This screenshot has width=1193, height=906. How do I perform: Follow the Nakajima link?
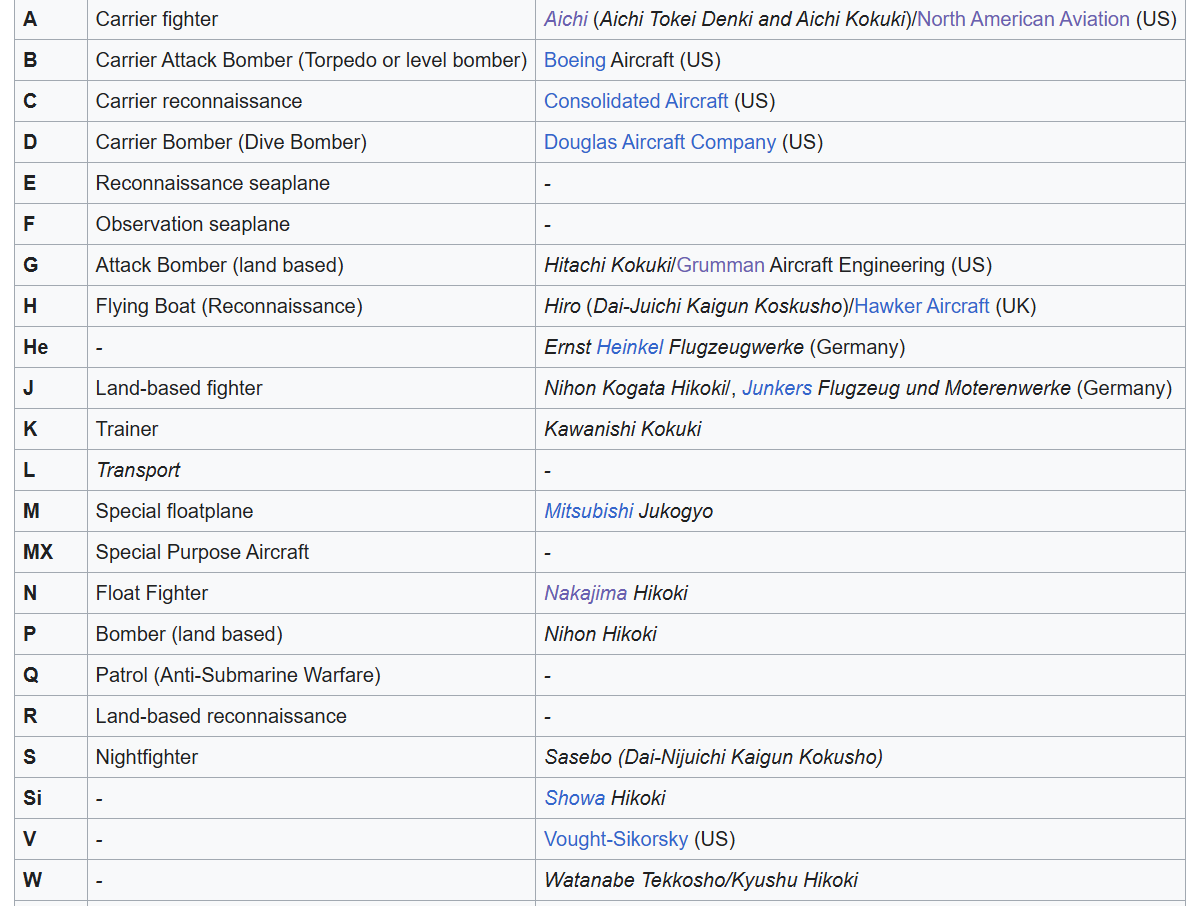[x=585, y=593]
